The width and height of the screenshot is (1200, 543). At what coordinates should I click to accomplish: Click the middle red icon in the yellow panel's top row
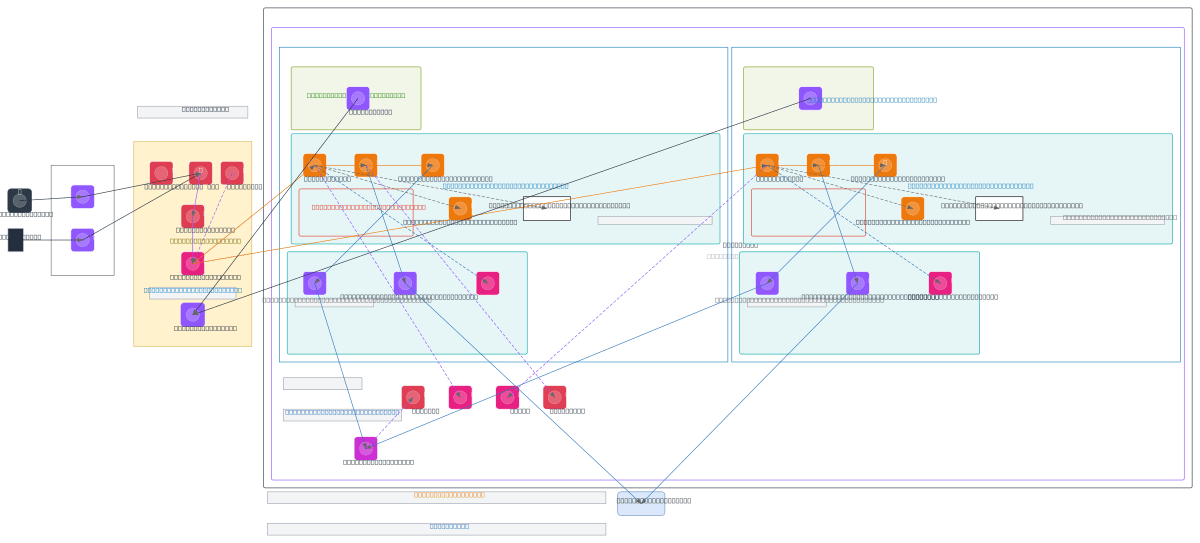(x=200, y=173)
